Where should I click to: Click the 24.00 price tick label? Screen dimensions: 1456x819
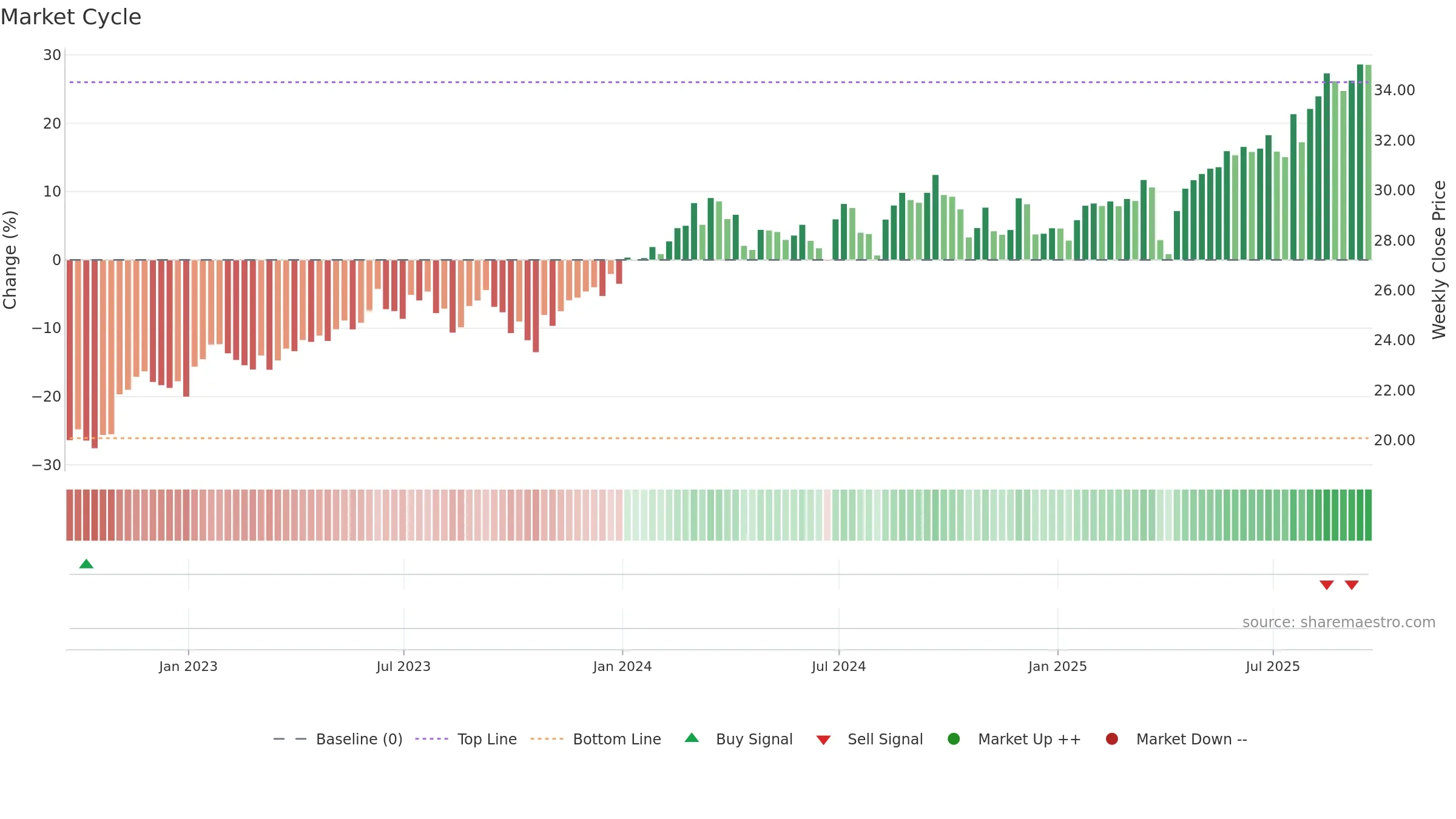(x=1395, y=340)
